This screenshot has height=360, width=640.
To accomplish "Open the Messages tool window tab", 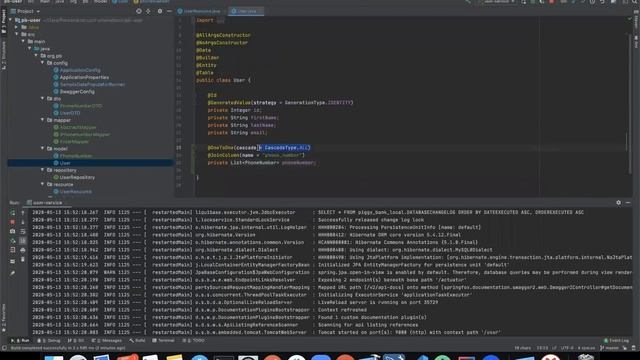I will pyautogui.click(x=107, y=340).
